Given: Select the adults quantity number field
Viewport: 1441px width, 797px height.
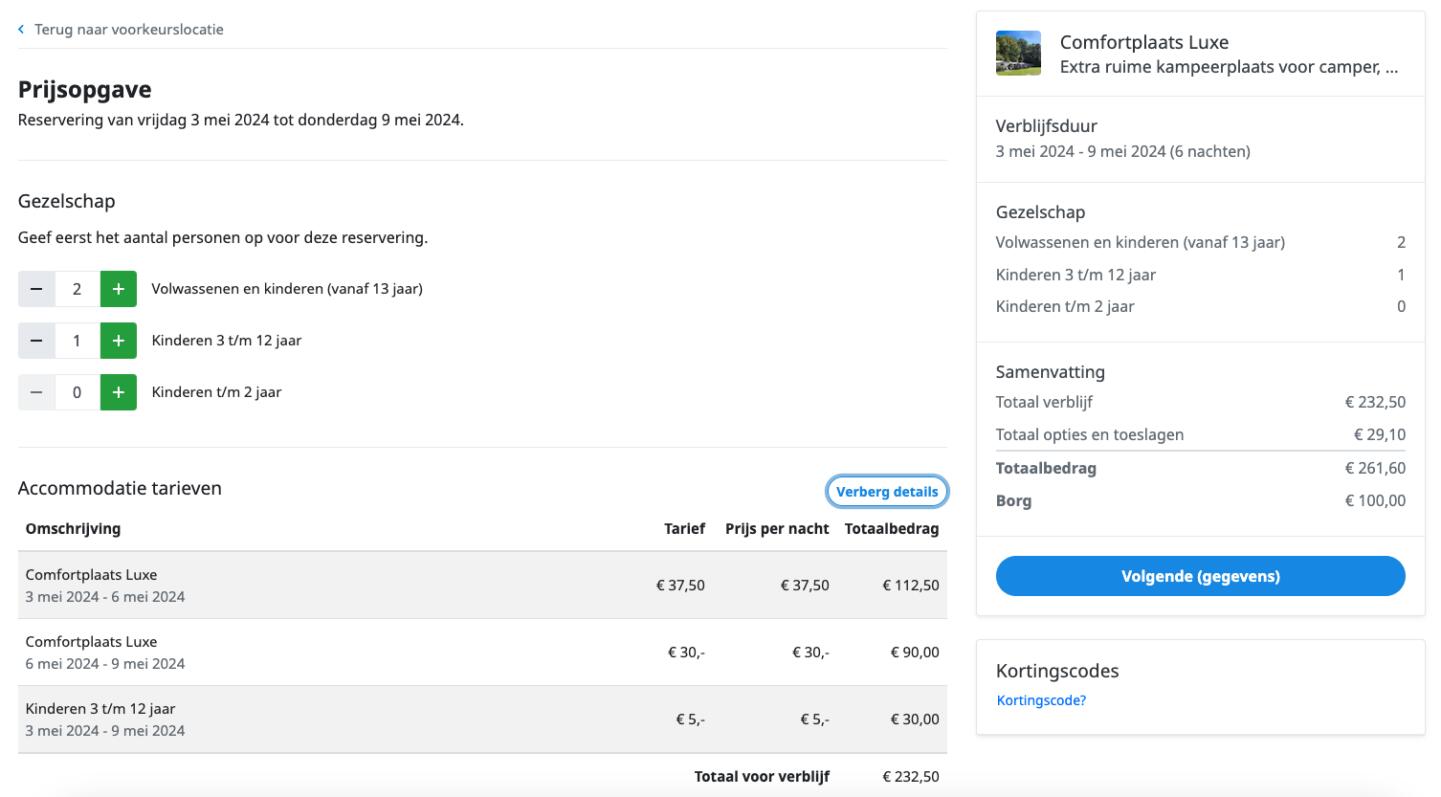Looking at the screenshot, I should coord(77,289).
